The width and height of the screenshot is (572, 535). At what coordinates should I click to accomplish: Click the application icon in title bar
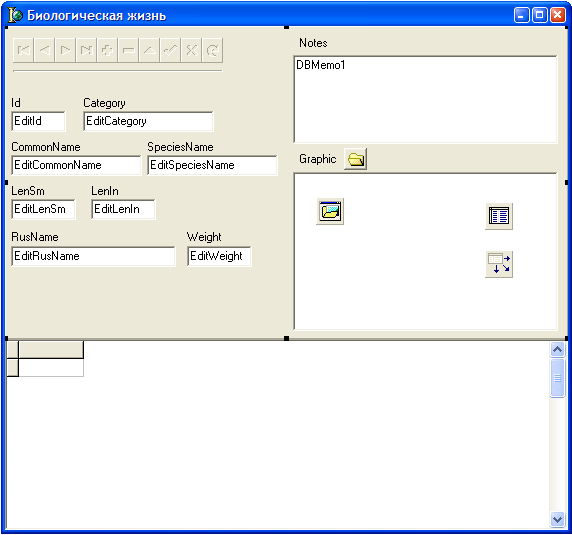pos(15,15)
